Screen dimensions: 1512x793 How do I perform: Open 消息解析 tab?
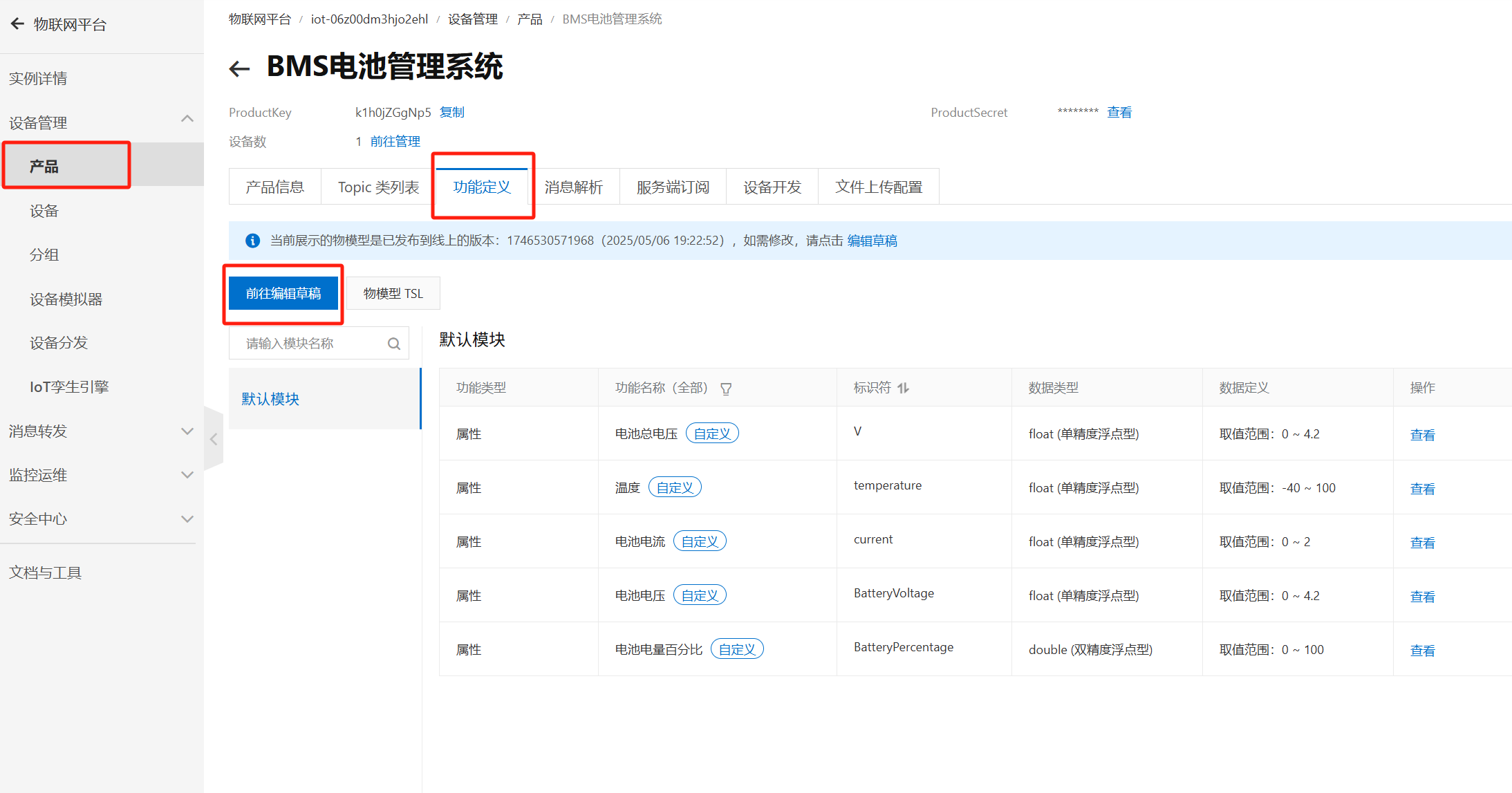click(573, 187)
